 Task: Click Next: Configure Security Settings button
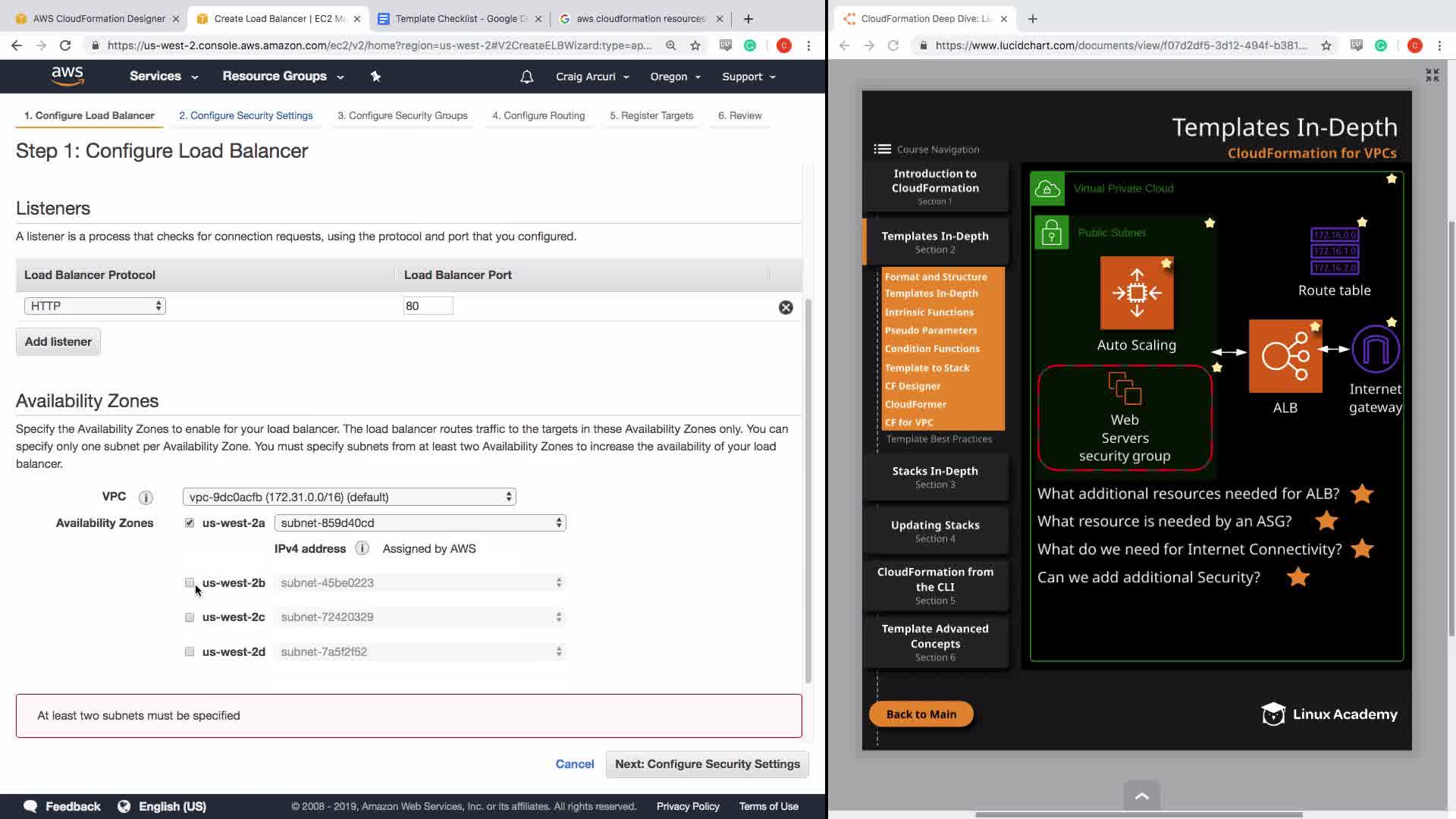[707, 764]
